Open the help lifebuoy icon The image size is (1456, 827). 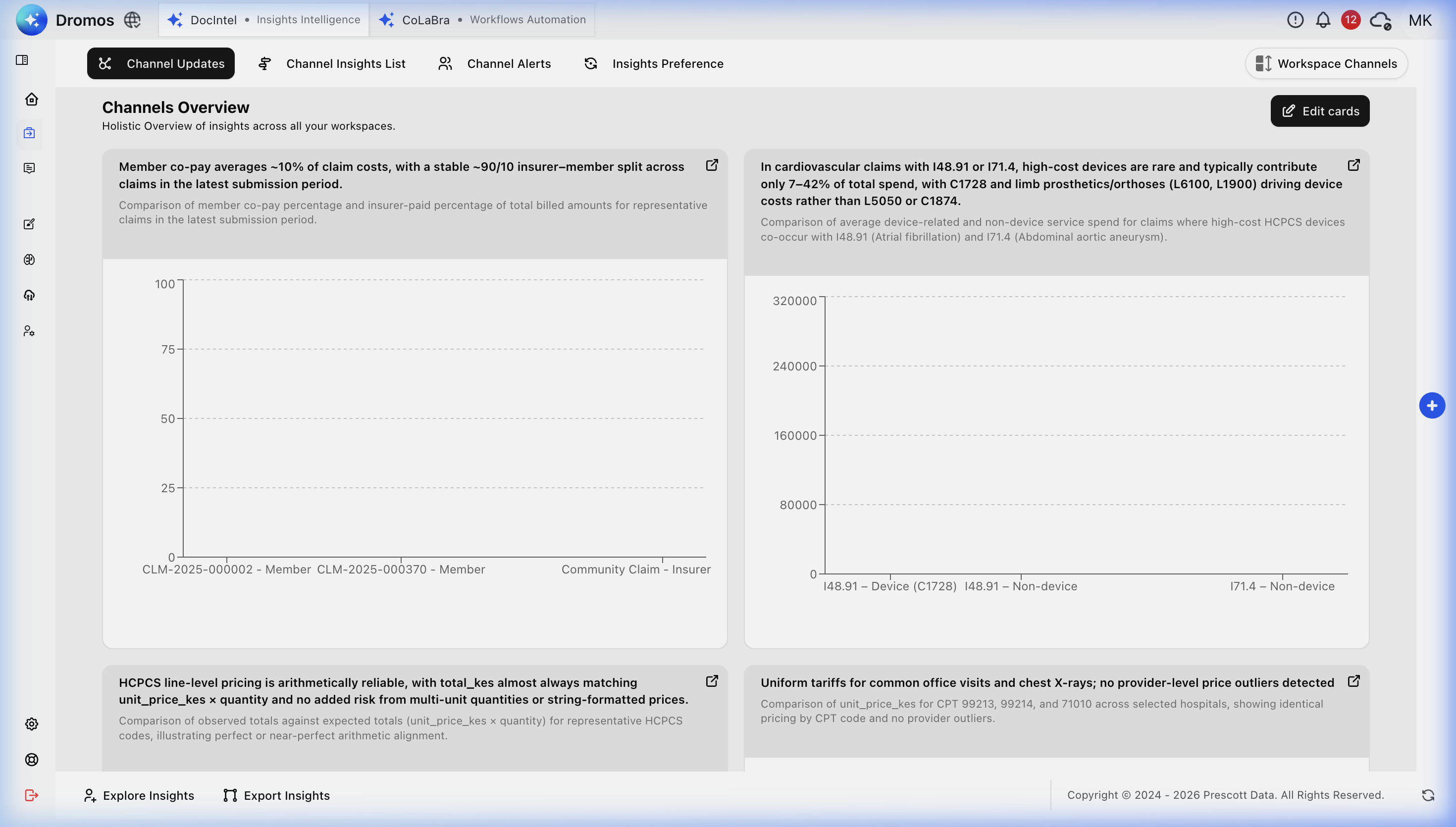(x=32, y=760)
